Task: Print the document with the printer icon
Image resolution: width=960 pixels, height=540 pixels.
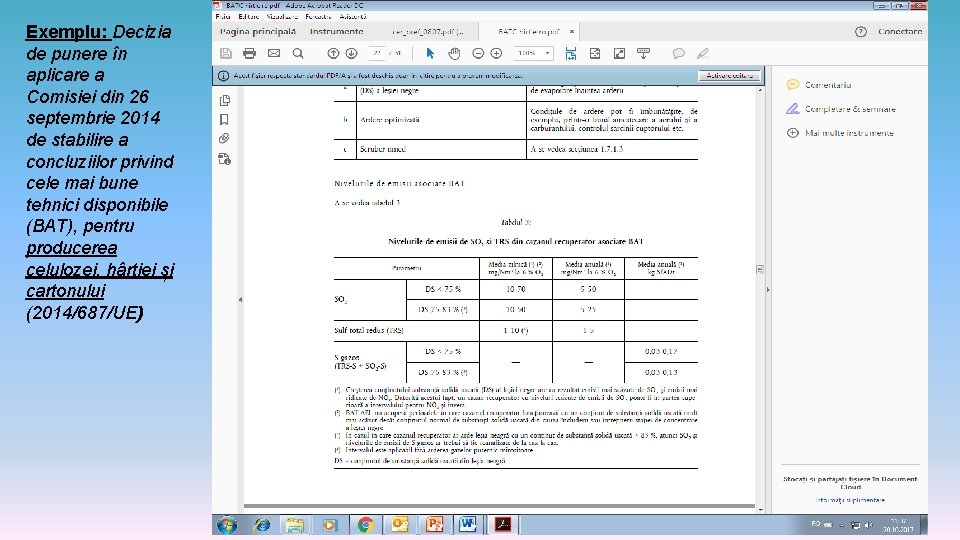Action: click(x=249, y=53)
